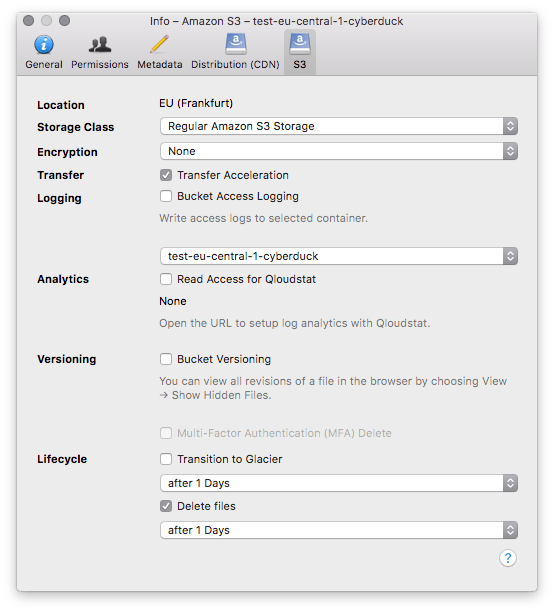Minimize the Info window
Viewport: 554px width, 612px height.
(46, 21)
